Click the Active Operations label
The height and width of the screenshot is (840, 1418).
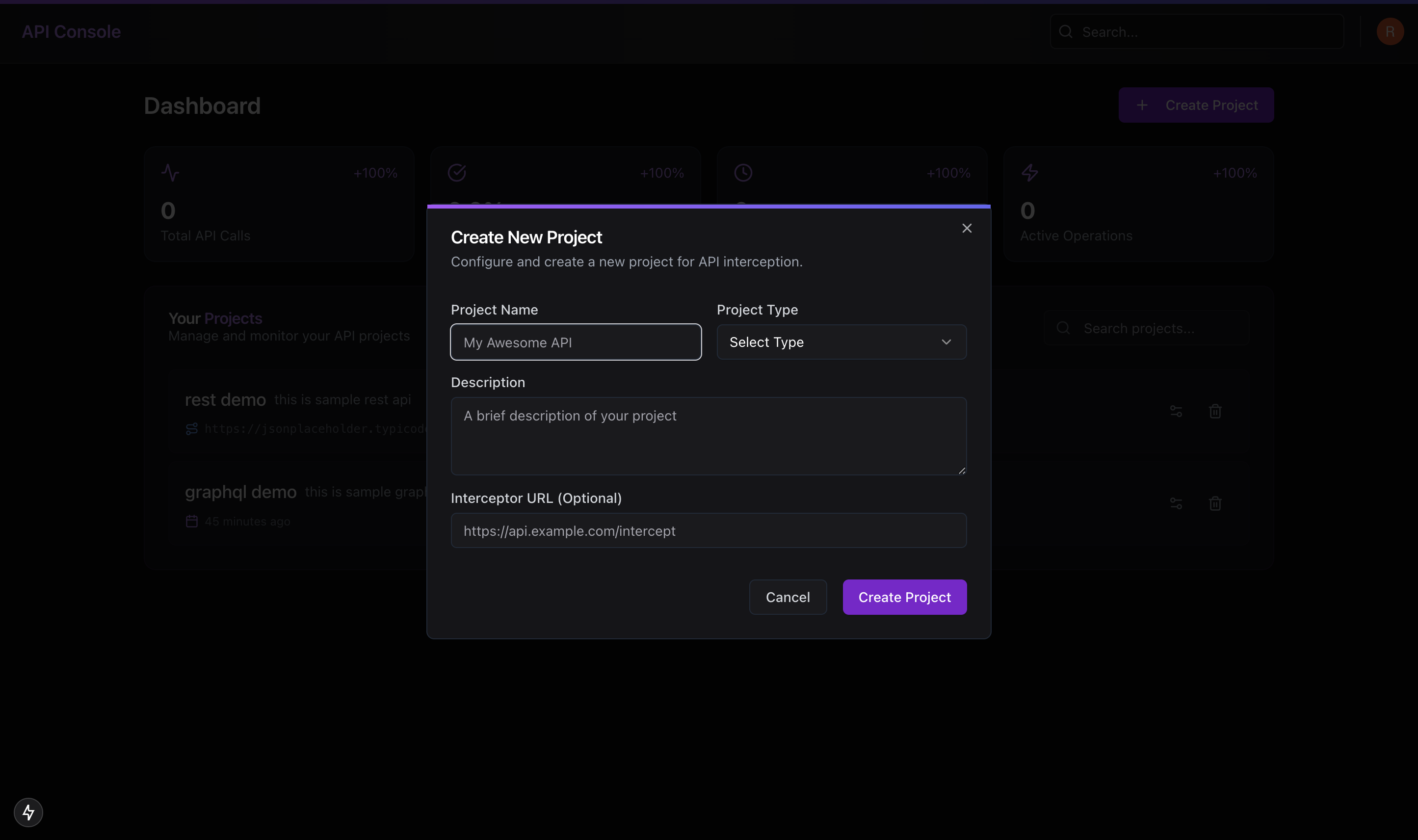point(1076,236)
